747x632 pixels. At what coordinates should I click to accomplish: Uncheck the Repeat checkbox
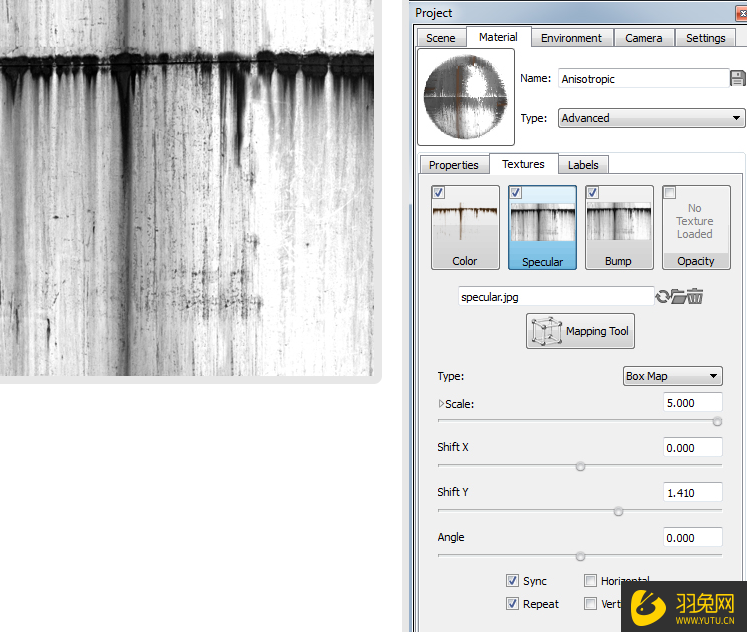(x=512, y=604)
